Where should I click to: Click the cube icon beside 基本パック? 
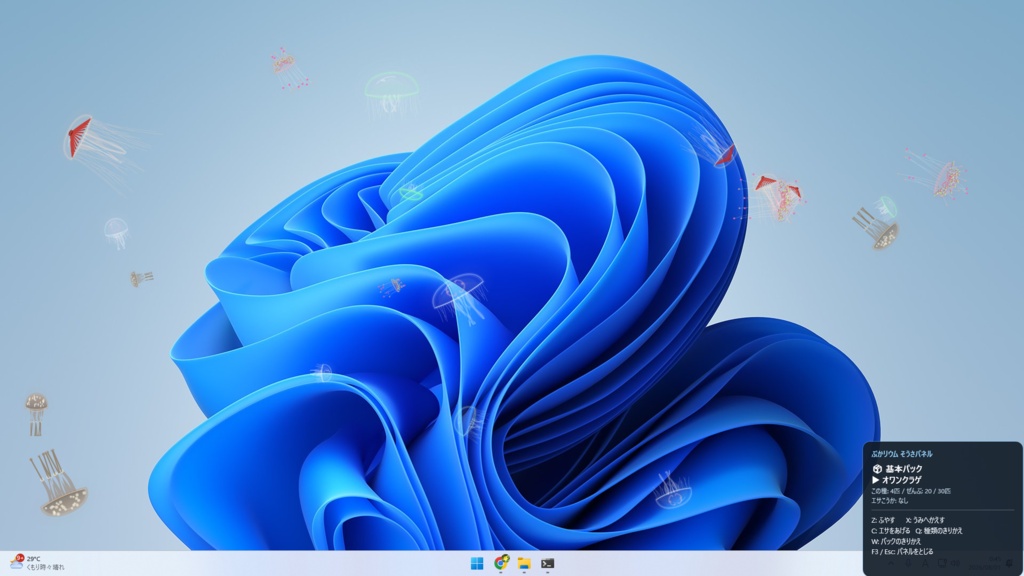(x=877, y=469)
